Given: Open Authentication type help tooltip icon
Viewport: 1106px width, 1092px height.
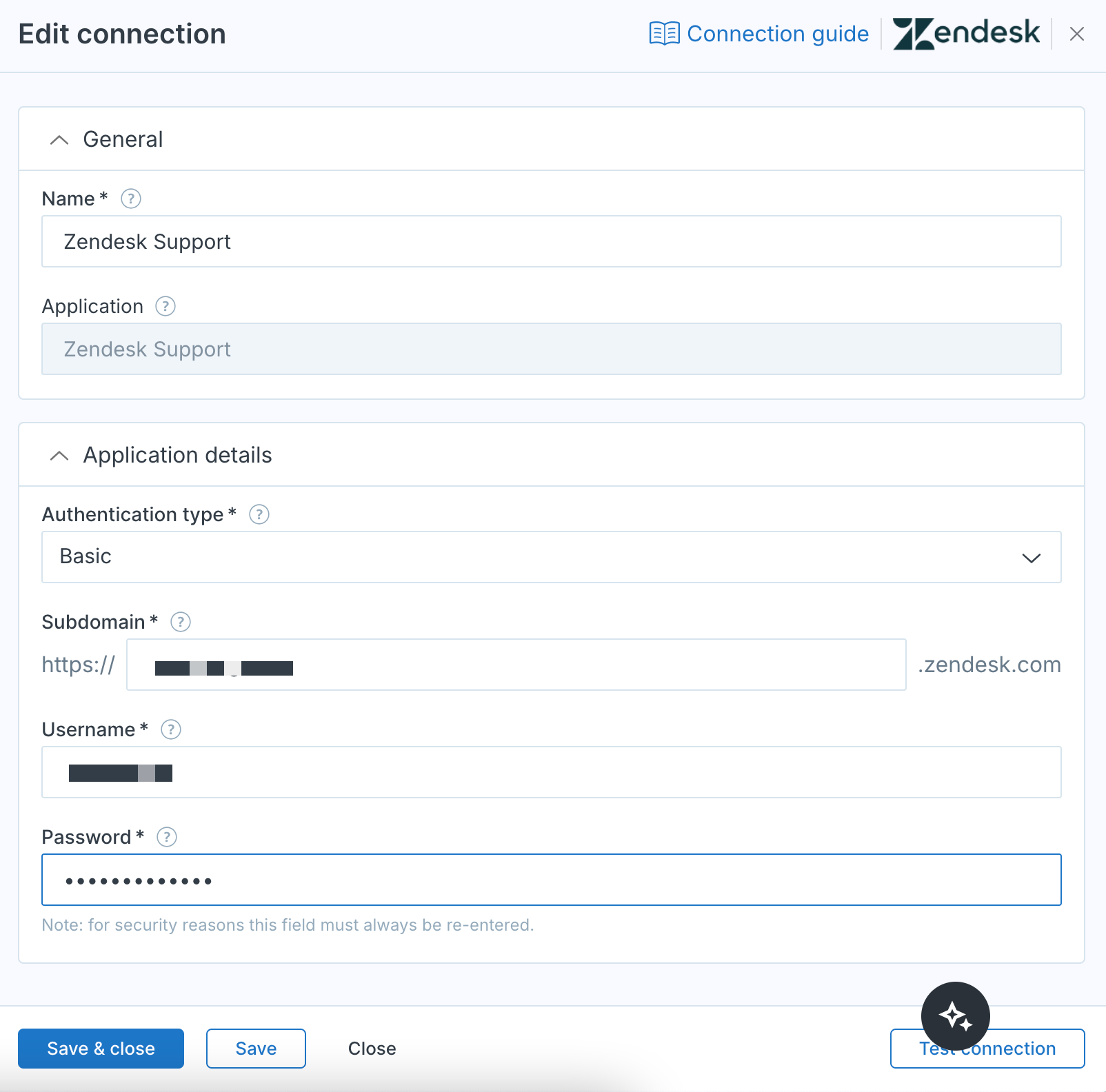Looking at the screenshot, I should 259,514.
